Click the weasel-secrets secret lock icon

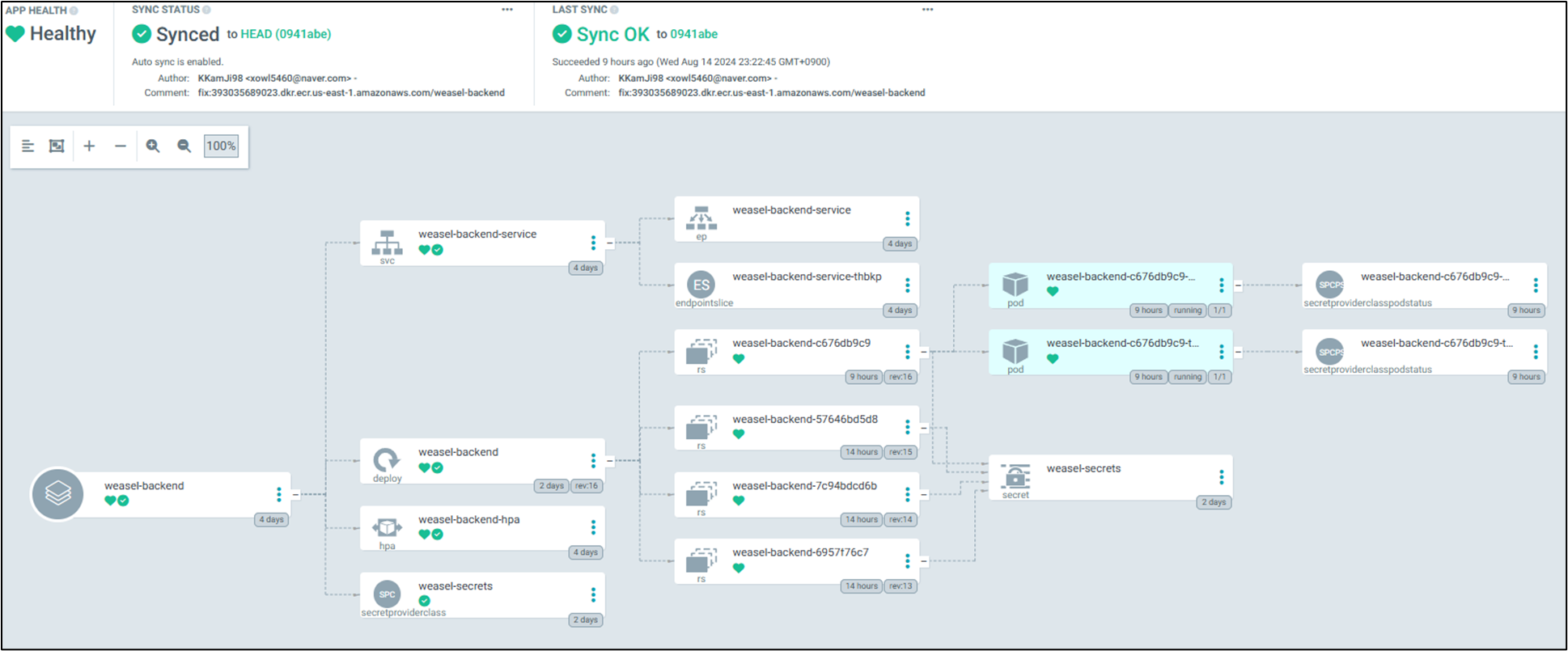click(1015, 476)
